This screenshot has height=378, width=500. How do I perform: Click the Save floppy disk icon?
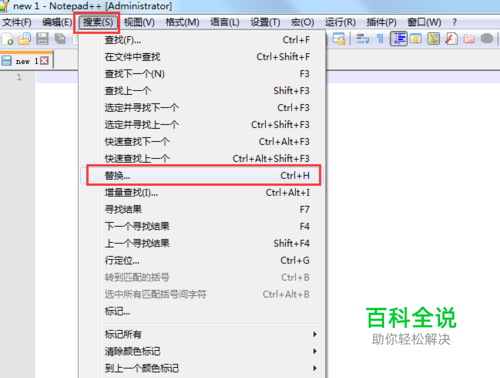(x=42, y=39)
